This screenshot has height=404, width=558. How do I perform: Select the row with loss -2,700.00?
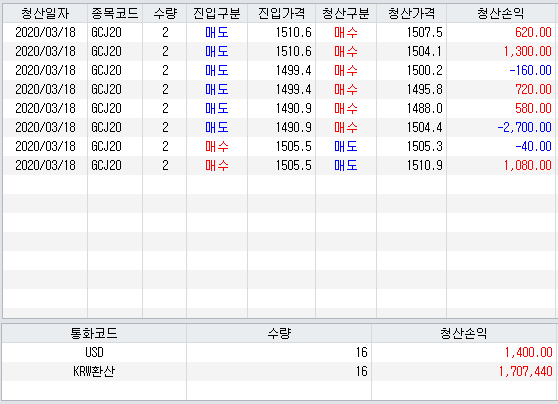click(x=279, y=127)
